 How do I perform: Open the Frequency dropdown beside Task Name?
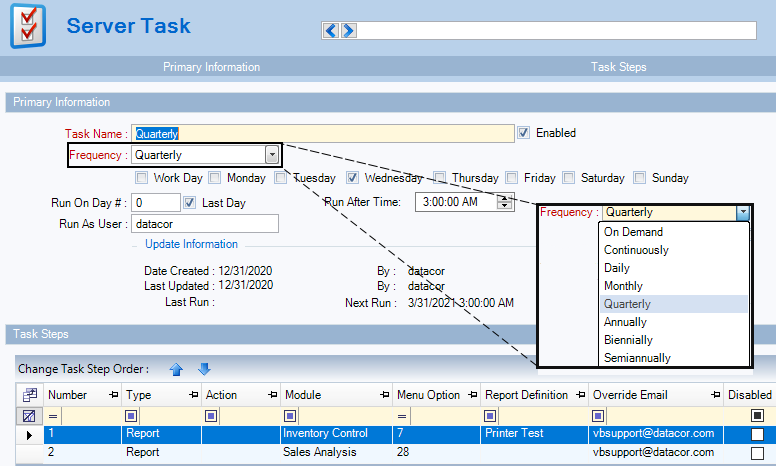[272, 155]
